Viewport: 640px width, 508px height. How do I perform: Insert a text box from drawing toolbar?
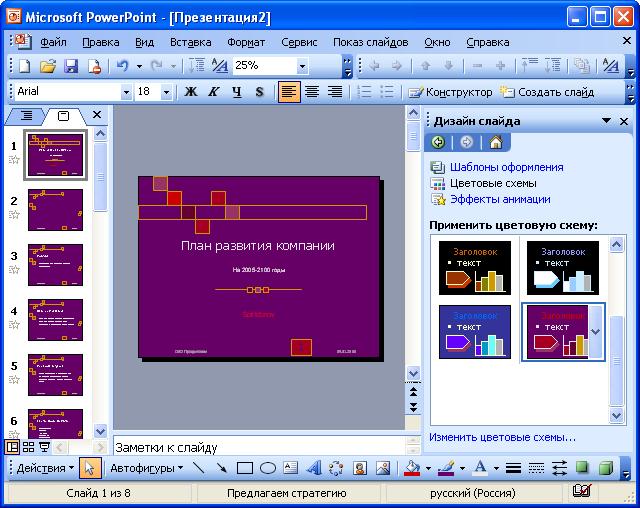click(290, 468)
